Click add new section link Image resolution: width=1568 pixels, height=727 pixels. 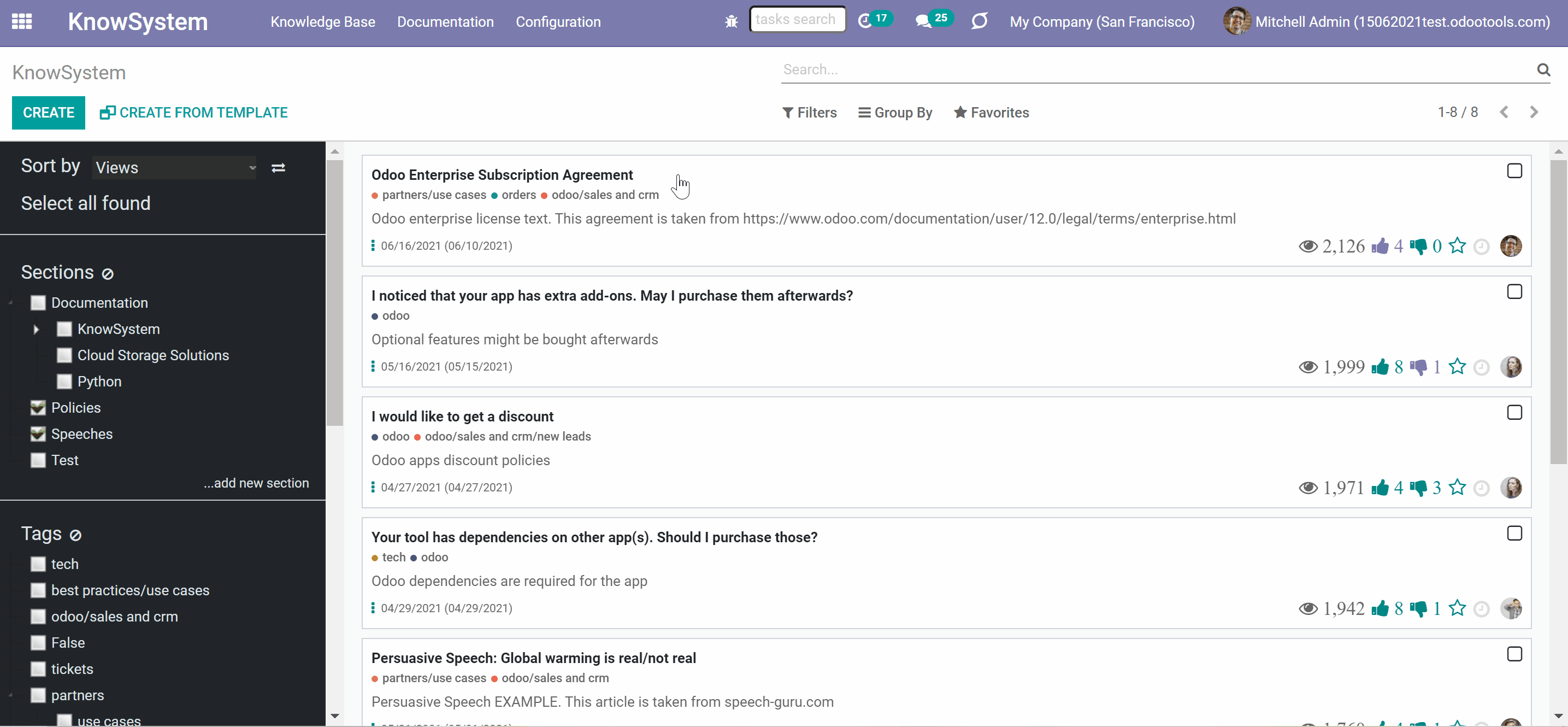coord(256,483)
